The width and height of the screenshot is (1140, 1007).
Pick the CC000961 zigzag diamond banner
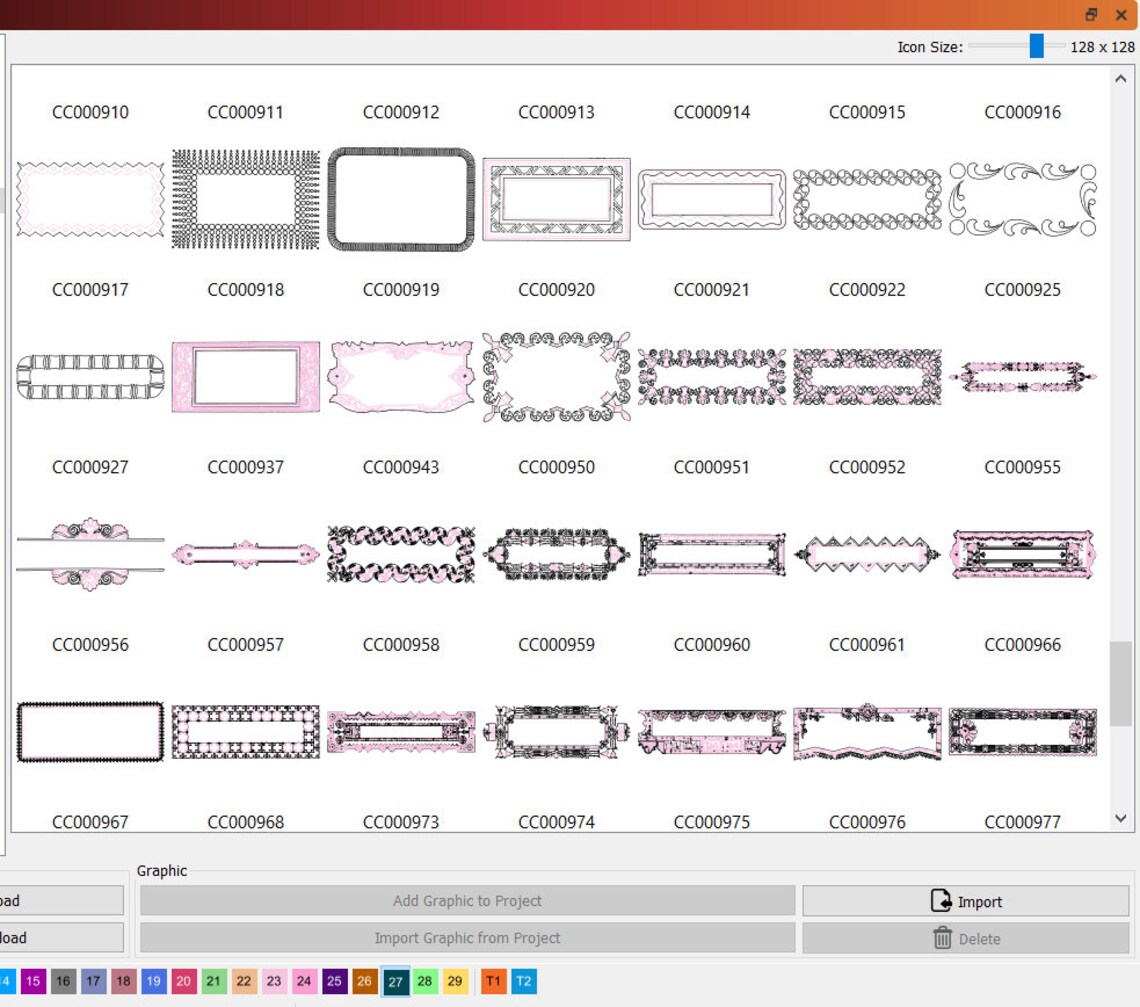tap(867, 554)
